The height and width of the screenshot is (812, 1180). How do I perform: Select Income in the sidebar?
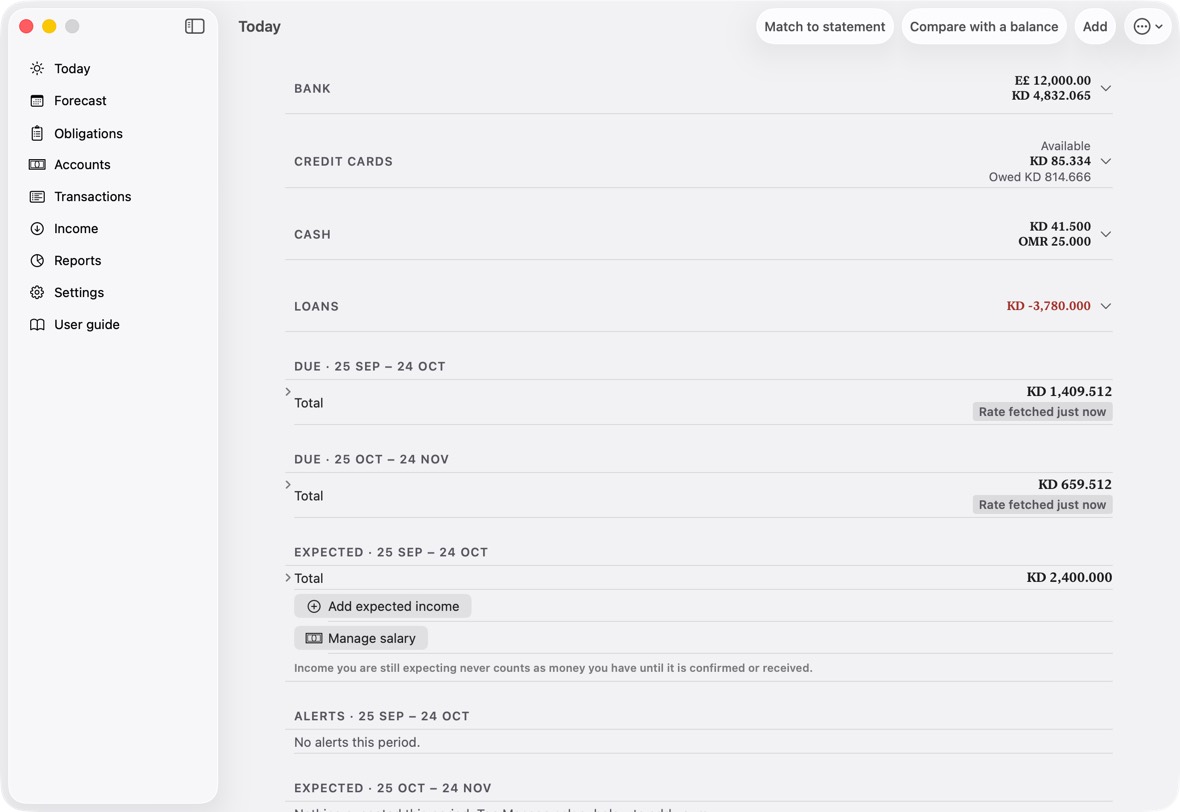pos(76,229)
